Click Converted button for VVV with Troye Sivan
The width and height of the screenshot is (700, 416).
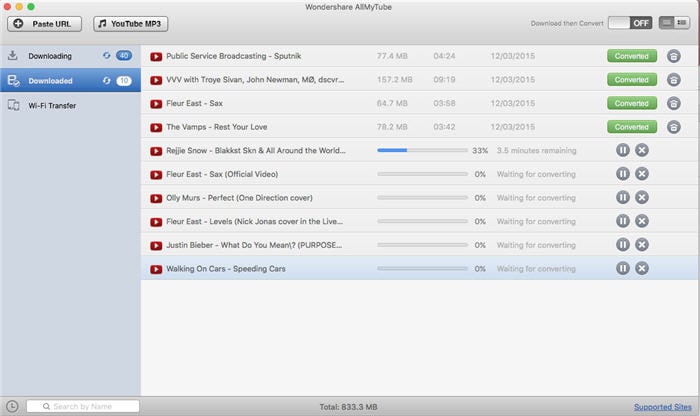(631, 79)
